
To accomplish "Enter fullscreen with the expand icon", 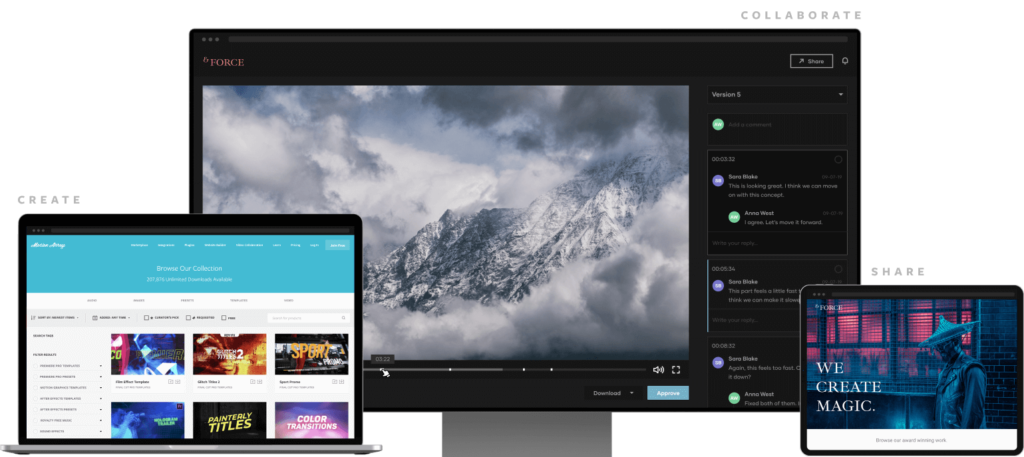I will point(676,370).
